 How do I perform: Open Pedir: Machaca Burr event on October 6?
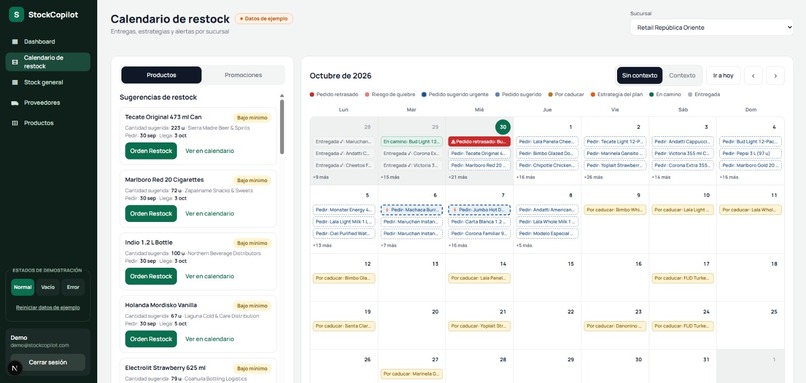point(411,210)
